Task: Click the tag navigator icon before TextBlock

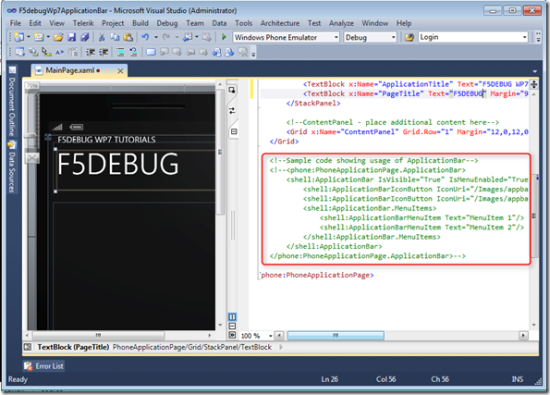Action: click(x=27, y=347)
